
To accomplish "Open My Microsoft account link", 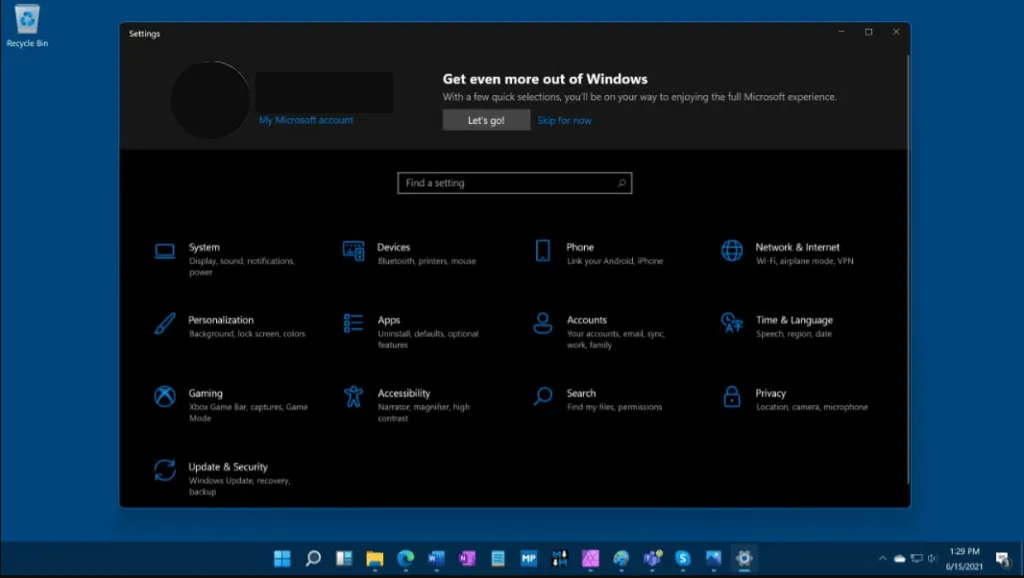I will tap(305, 119).
